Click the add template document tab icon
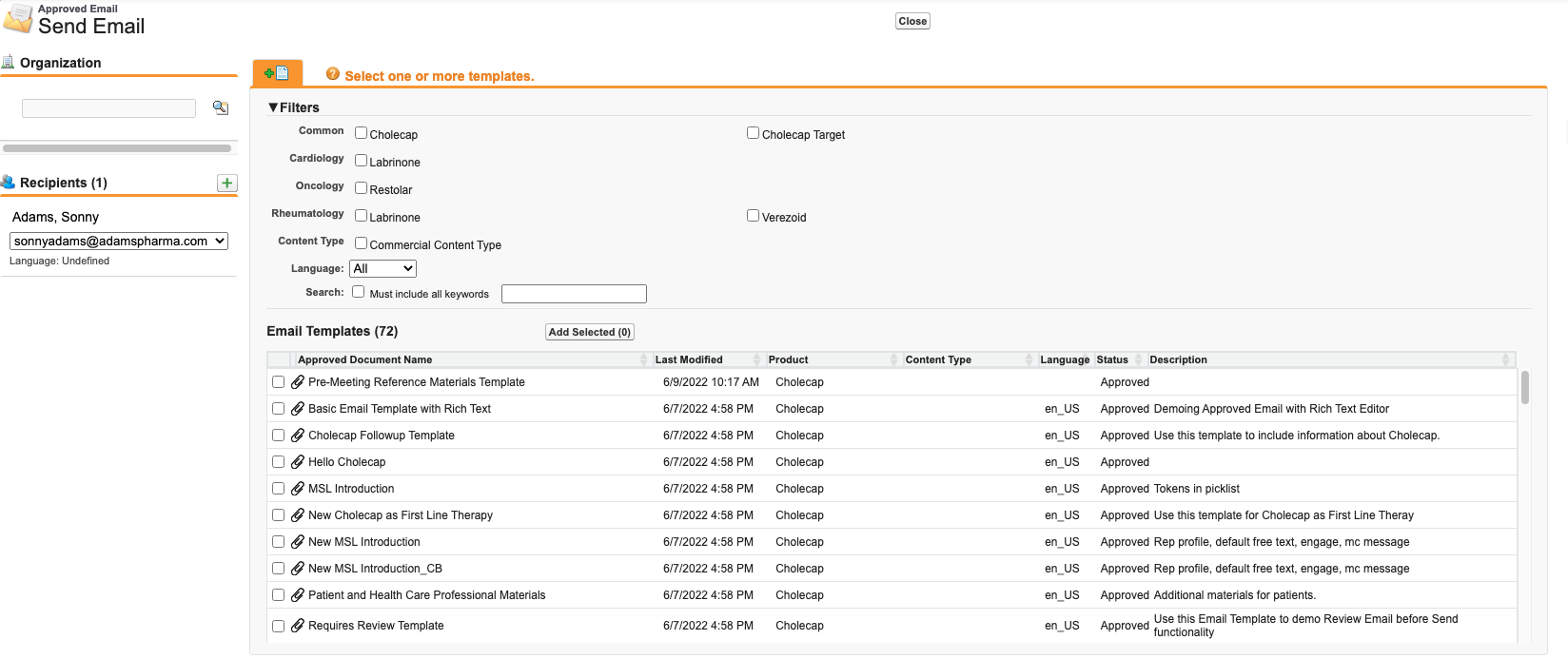This screenshot has width=1568, height=659. (277, 73)
